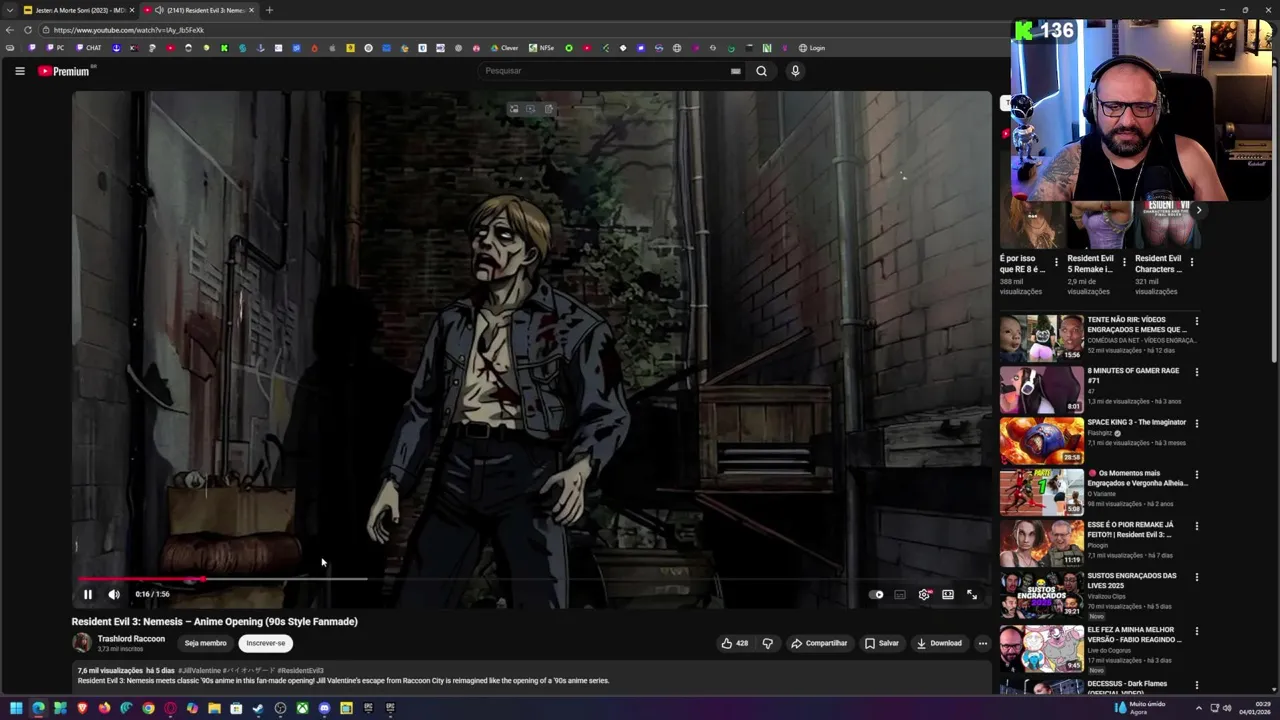Run the YouTube search with the magnifier button

[761, 71]
